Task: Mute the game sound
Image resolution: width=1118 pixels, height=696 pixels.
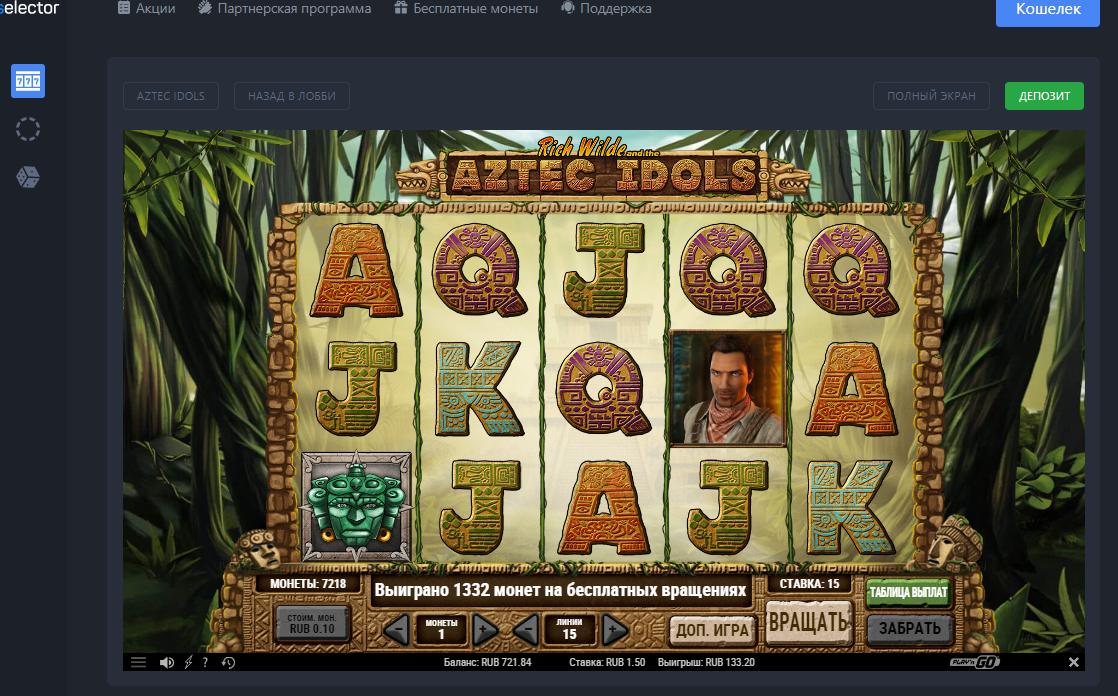Action: click(x=167, y=662)
